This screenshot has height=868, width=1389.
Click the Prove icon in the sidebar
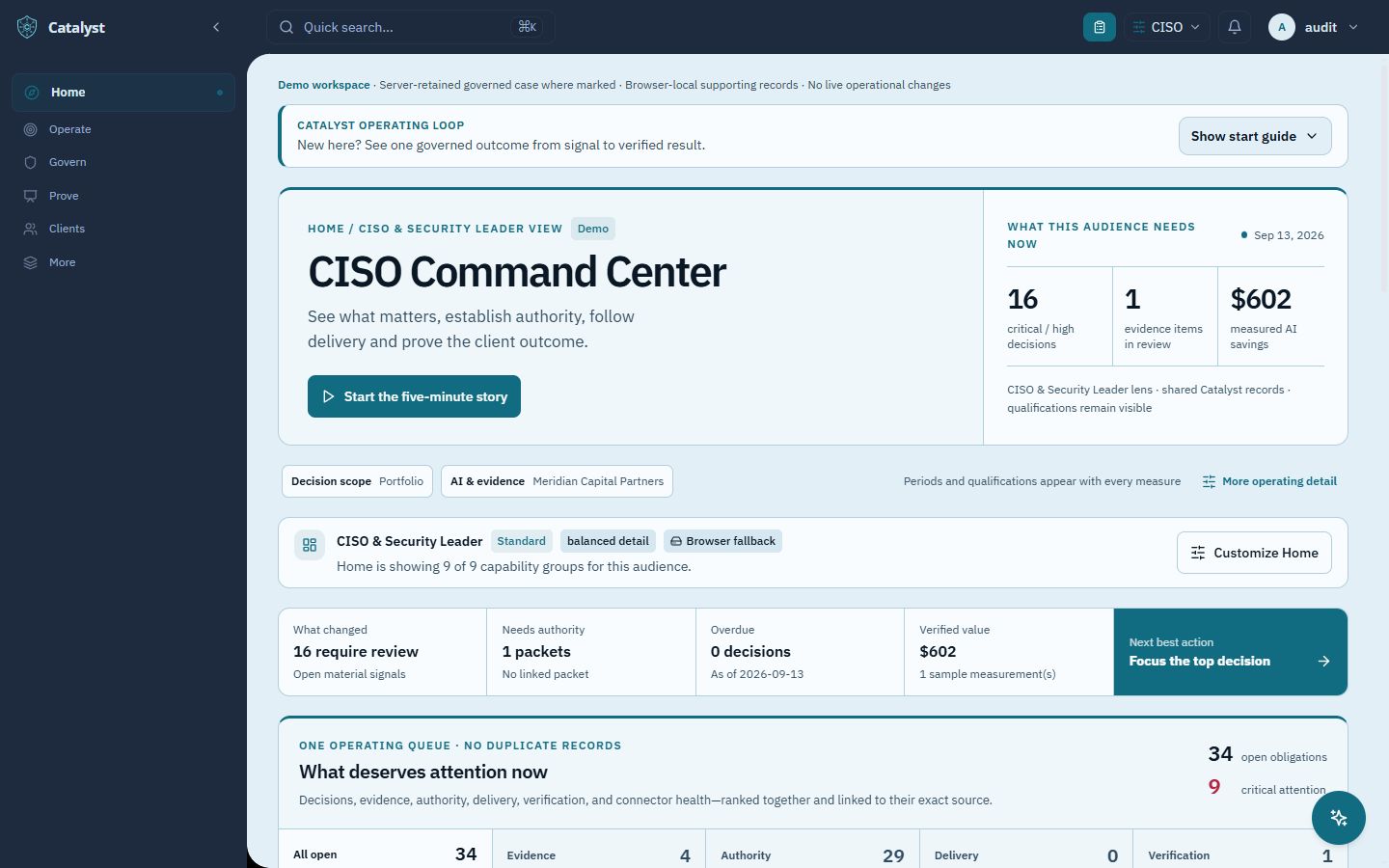click(x=31, y=196)
